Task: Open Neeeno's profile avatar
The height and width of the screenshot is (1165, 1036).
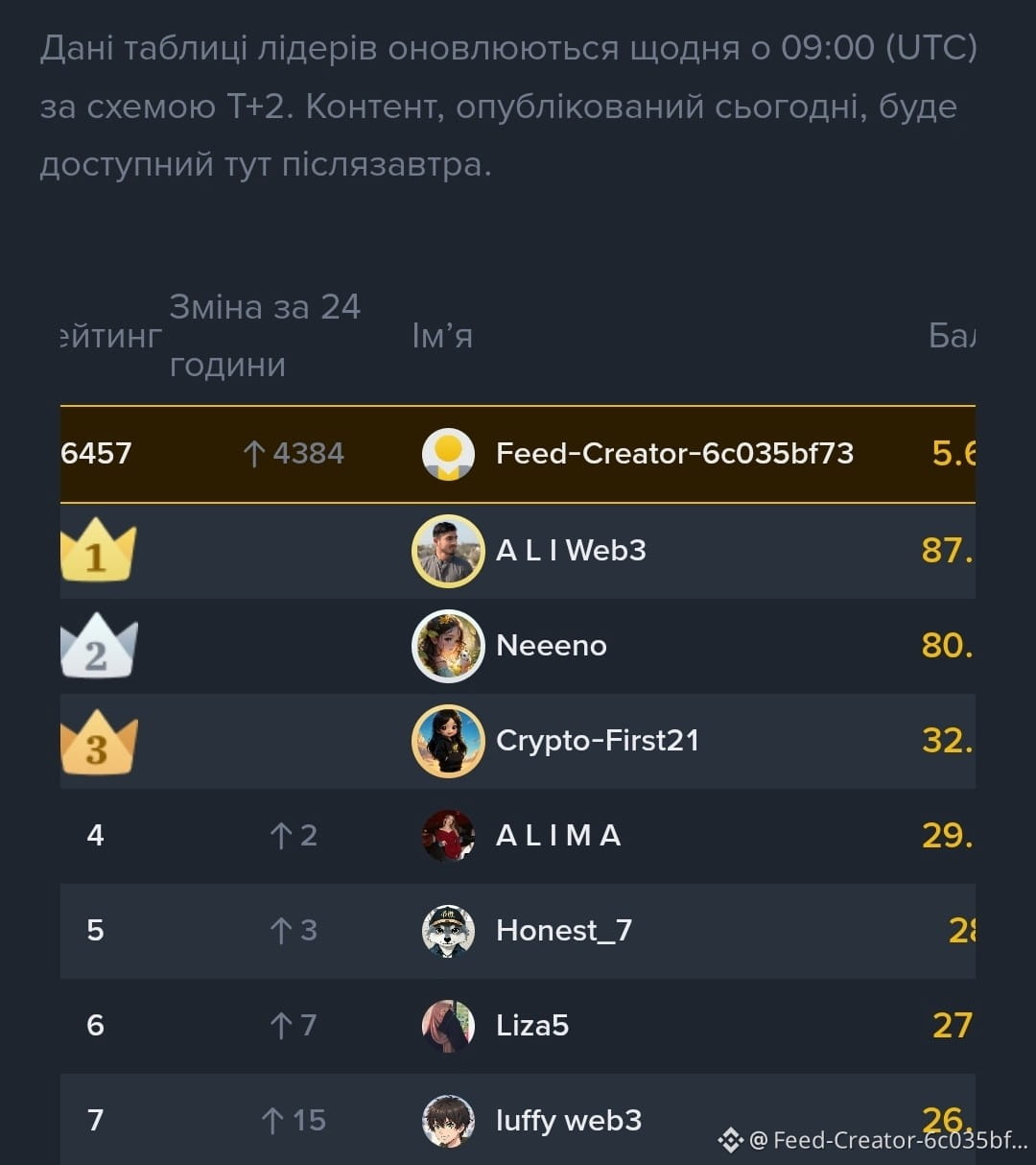Action: (448, 646)
